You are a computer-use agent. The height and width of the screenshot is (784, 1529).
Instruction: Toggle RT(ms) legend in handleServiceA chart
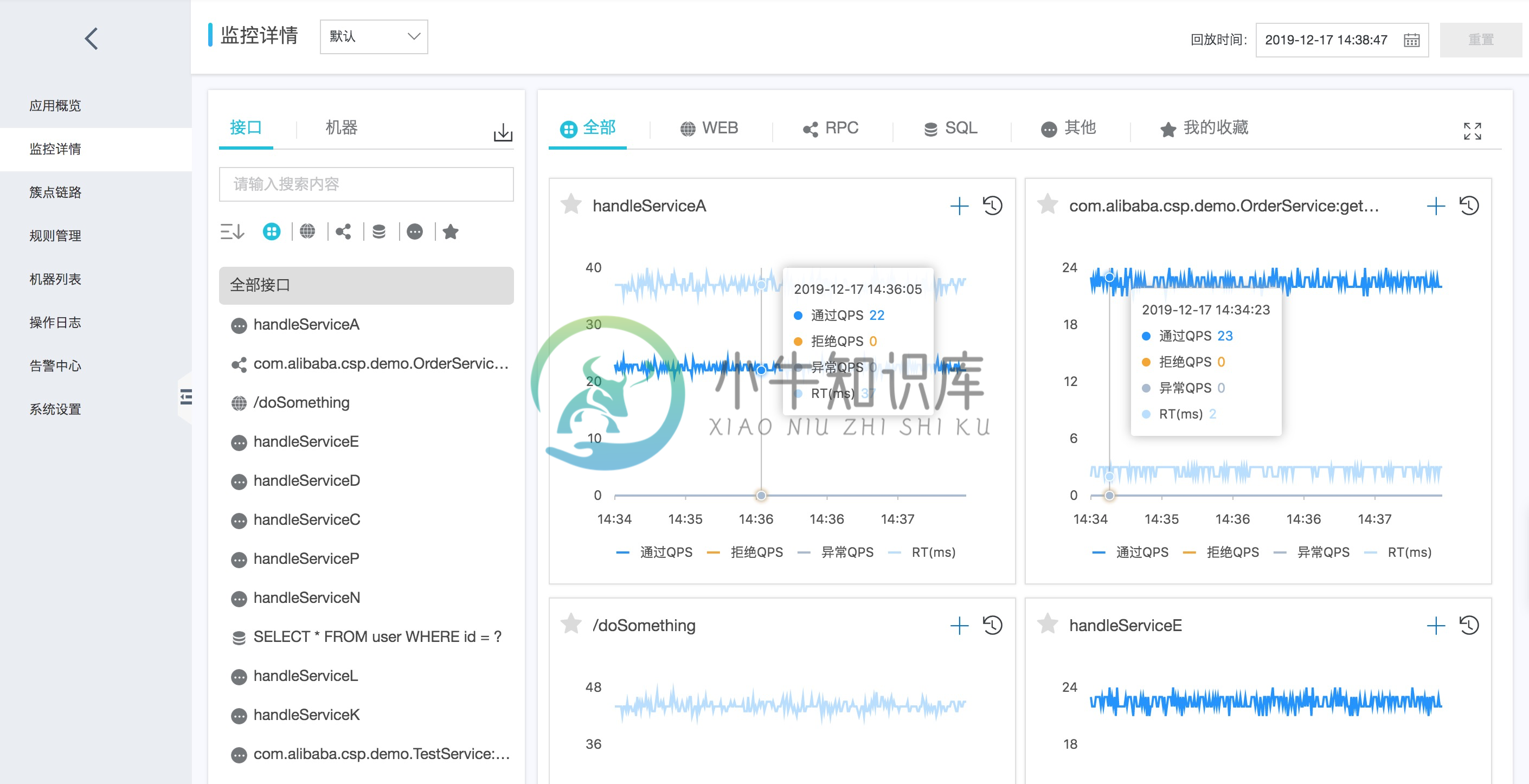pyautogui.click(x=922, y=552)
